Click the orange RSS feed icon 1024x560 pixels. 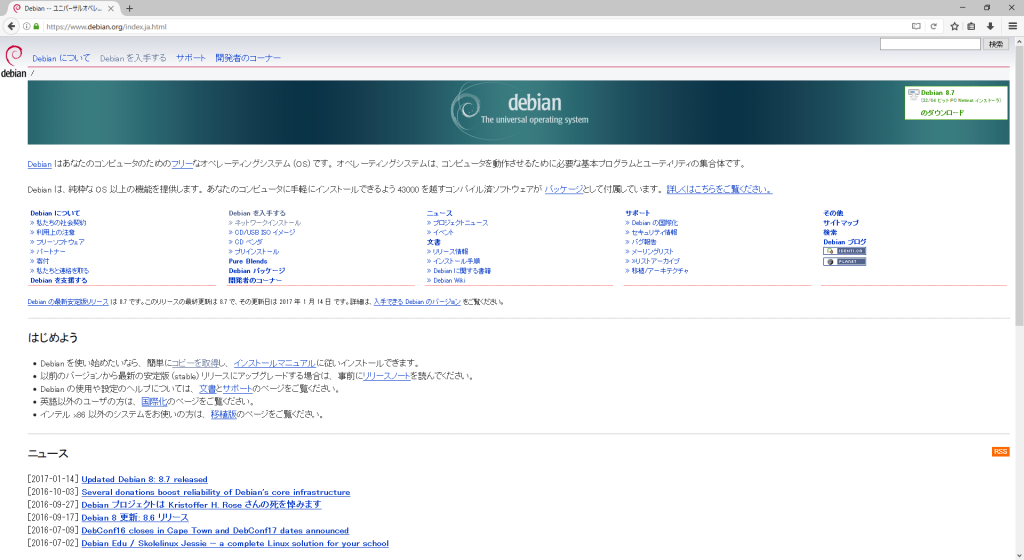[1000, 452]
